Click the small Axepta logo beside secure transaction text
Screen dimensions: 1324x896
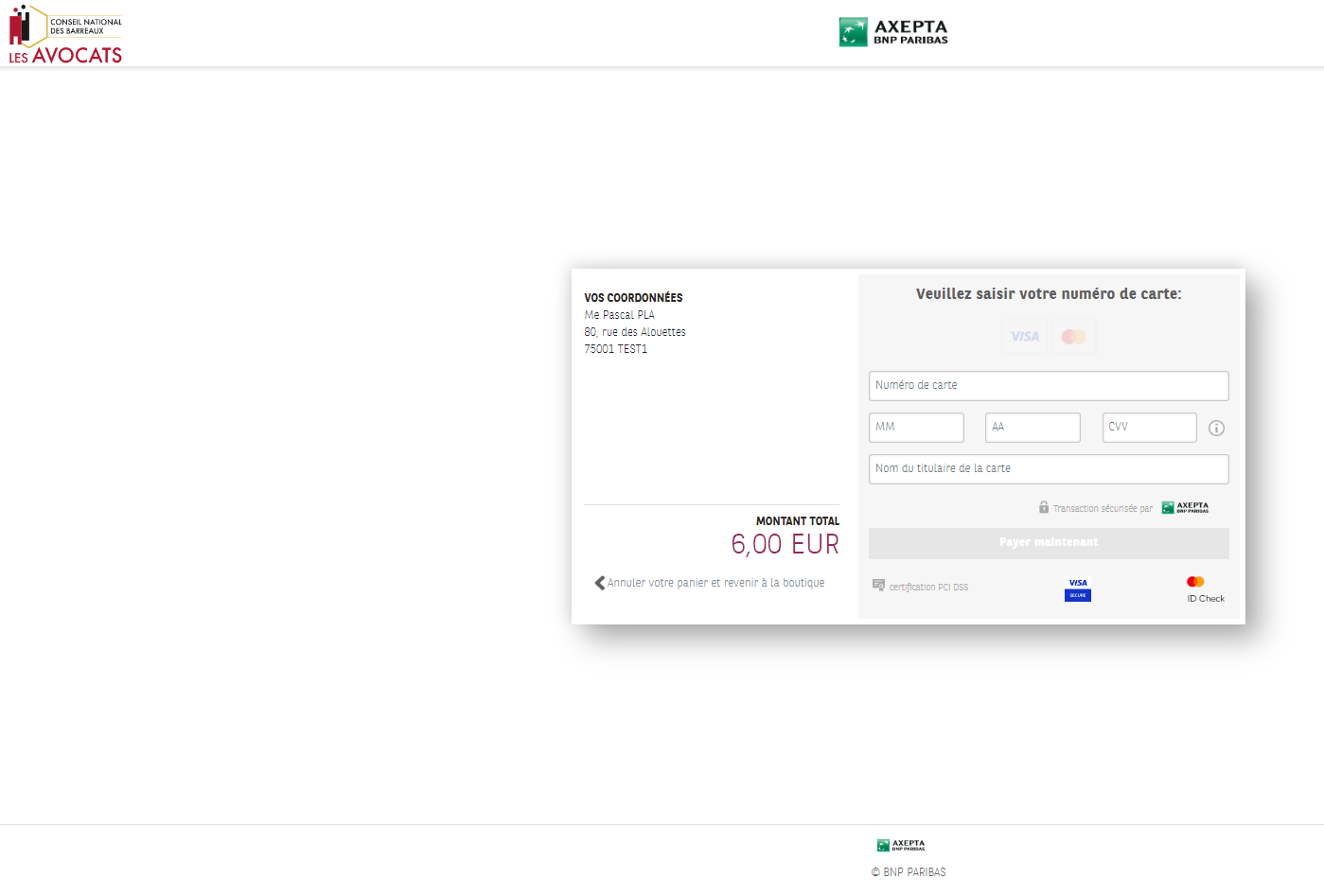coord(1185,507)
